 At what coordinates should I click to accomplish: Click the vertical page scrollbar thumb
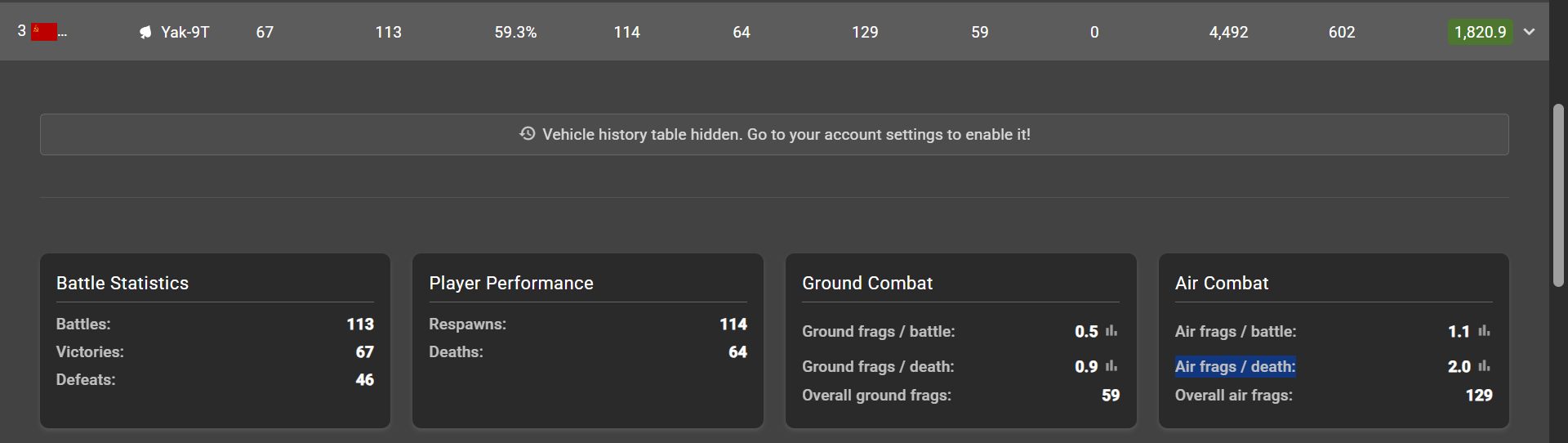coord(1558,195)
